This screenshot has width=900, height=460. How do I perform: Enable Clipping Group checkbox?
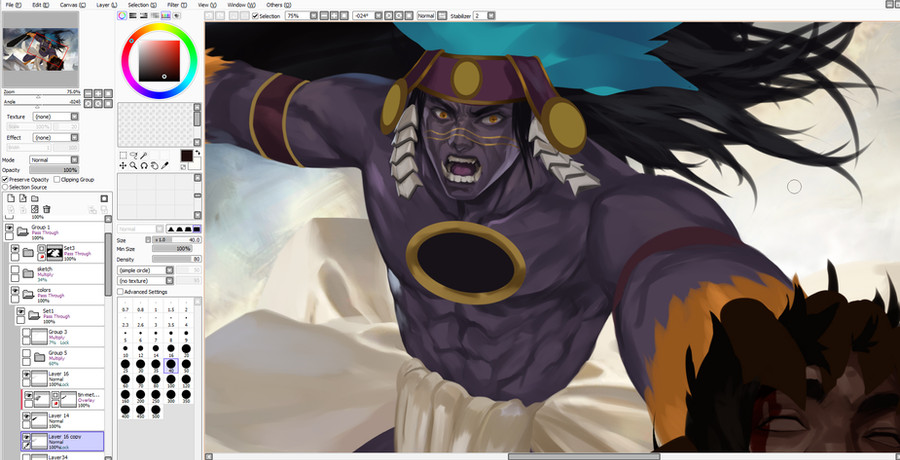point(56,180)
